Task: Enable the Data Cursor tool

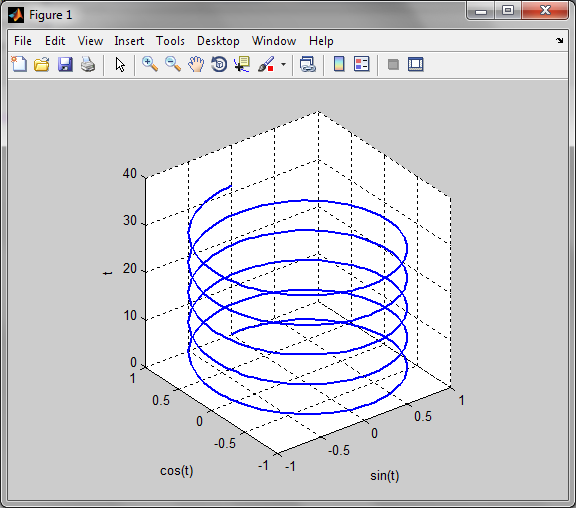Action: 242,64
